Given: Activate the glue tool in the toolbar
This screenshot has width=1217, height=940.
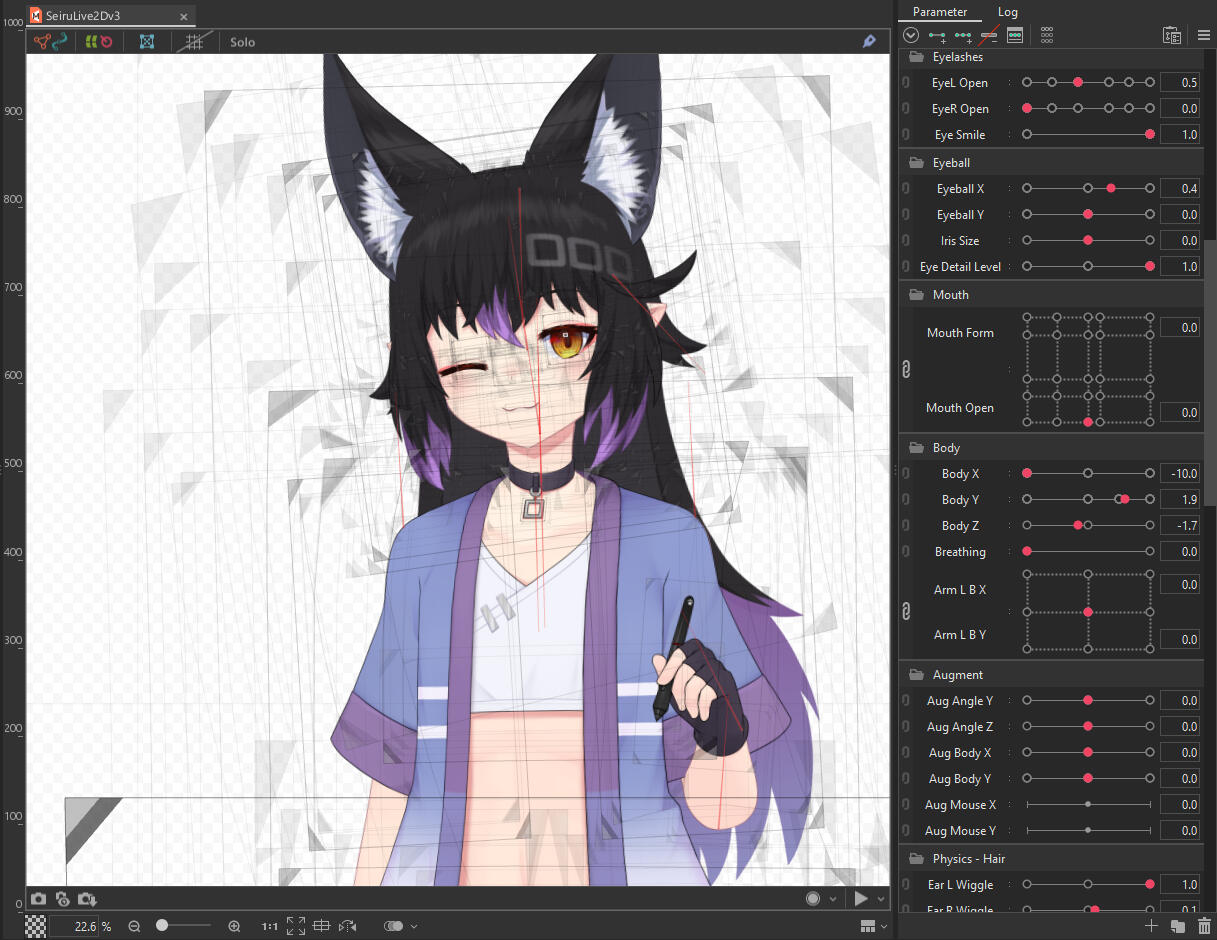Looking at the screenshot, I should (x=60, y=41).
